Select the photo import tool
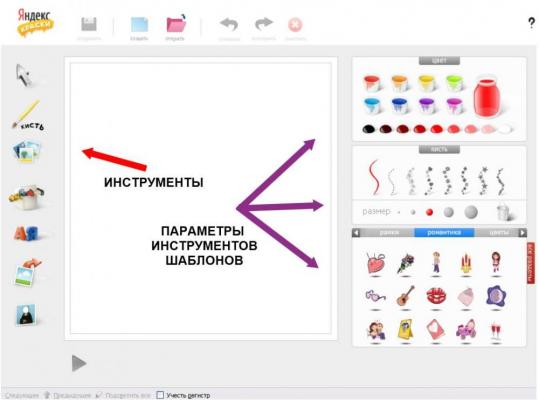This screenshot has height=400, width=539. tap(28, 272)
